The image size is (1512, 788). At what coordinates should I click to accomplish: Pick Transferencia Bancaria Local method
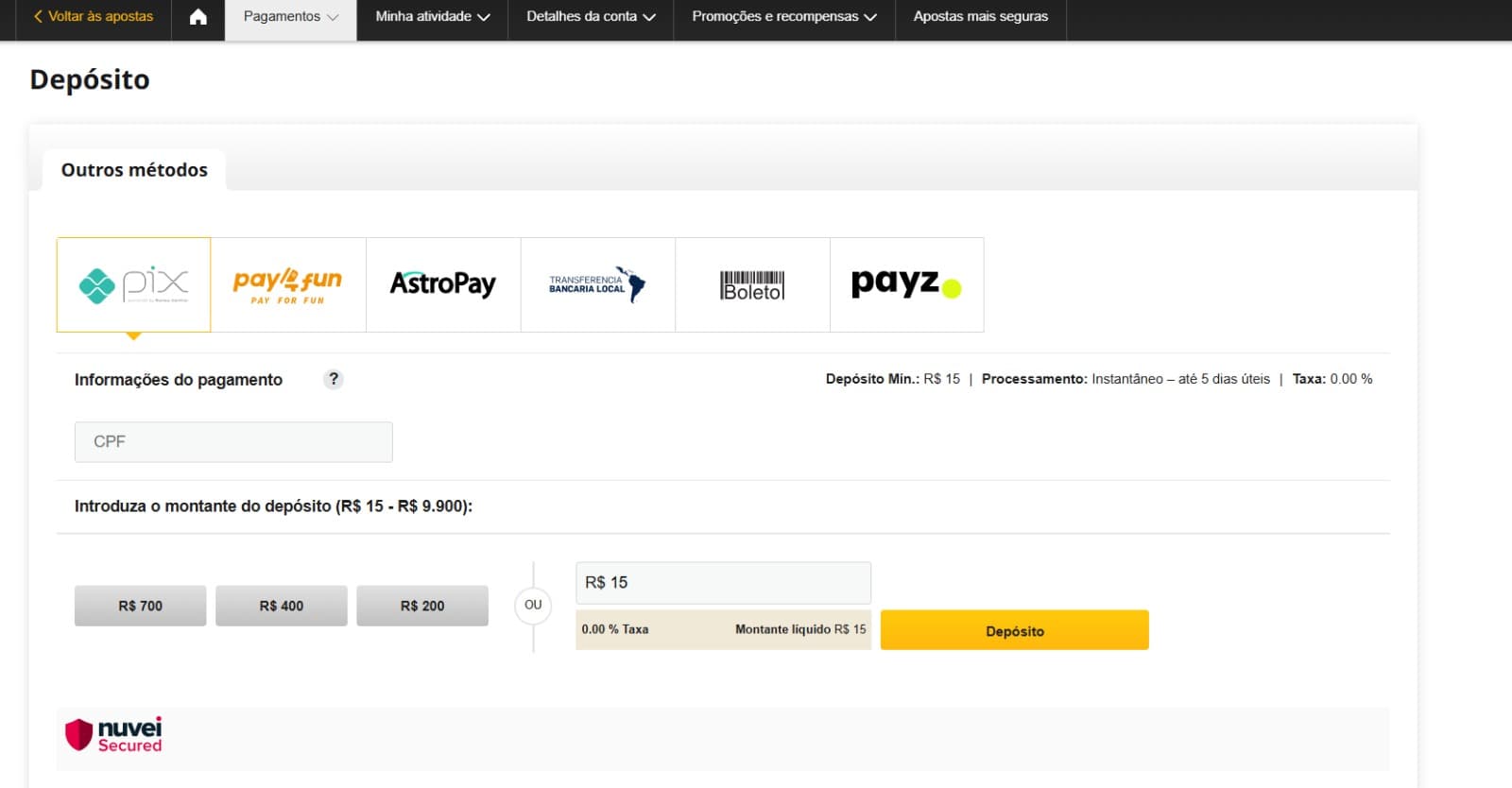[x=598, y=284]
